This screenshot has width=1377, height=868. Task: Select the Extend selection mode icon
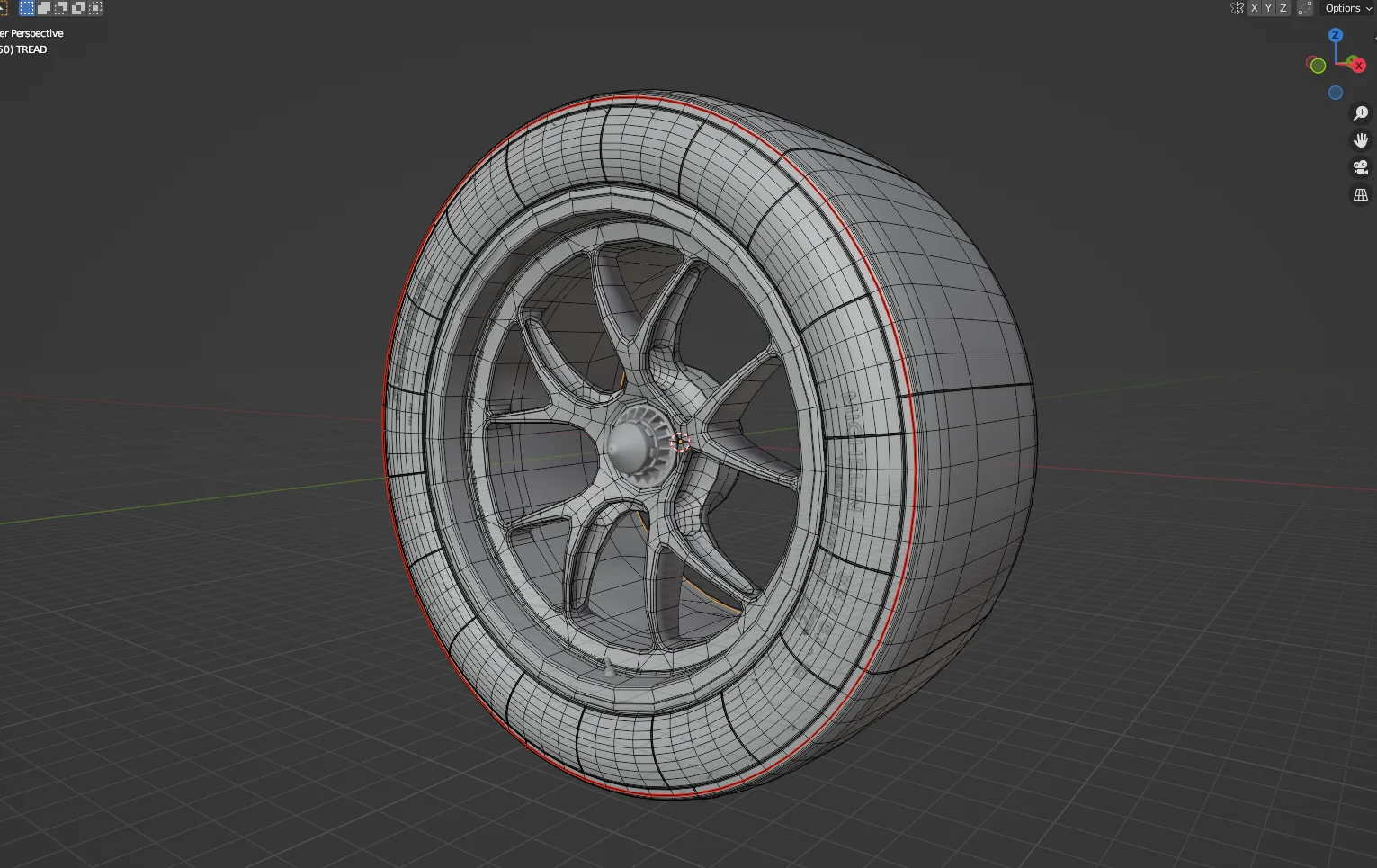43,8
